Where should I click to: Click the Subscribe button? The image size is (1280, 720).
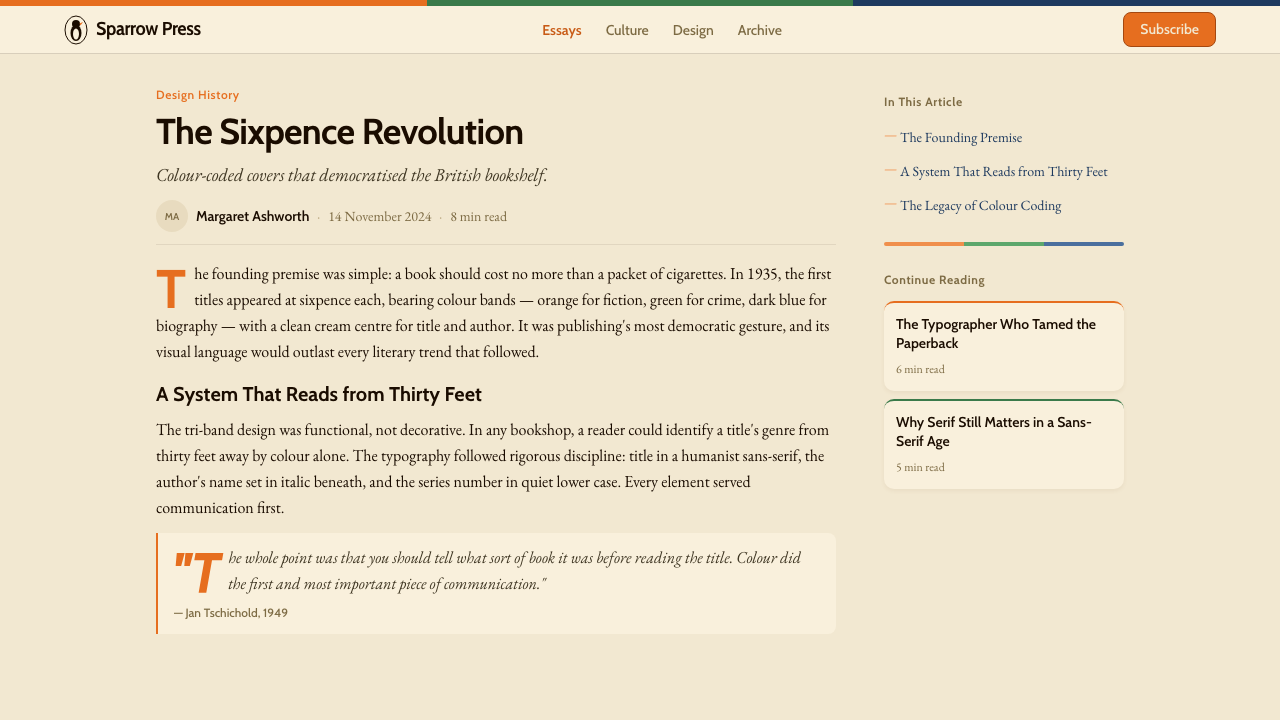(1169, 29)
